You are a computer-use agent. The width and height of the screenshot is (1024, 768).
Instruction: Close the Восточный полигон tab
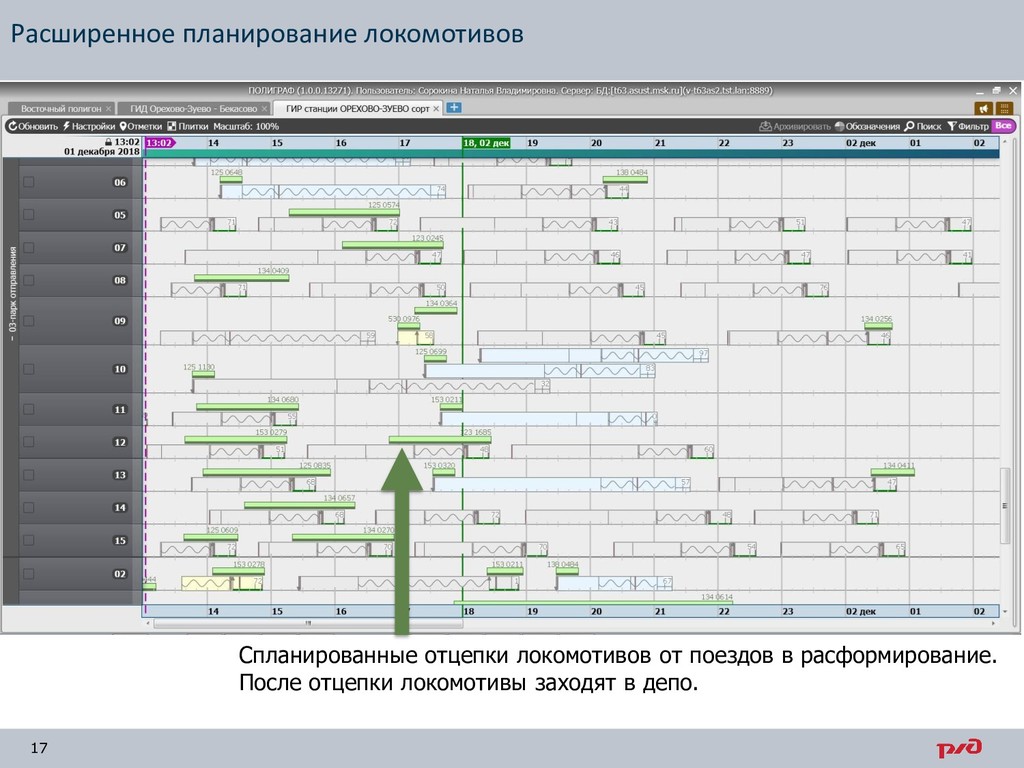pos(108,108)
